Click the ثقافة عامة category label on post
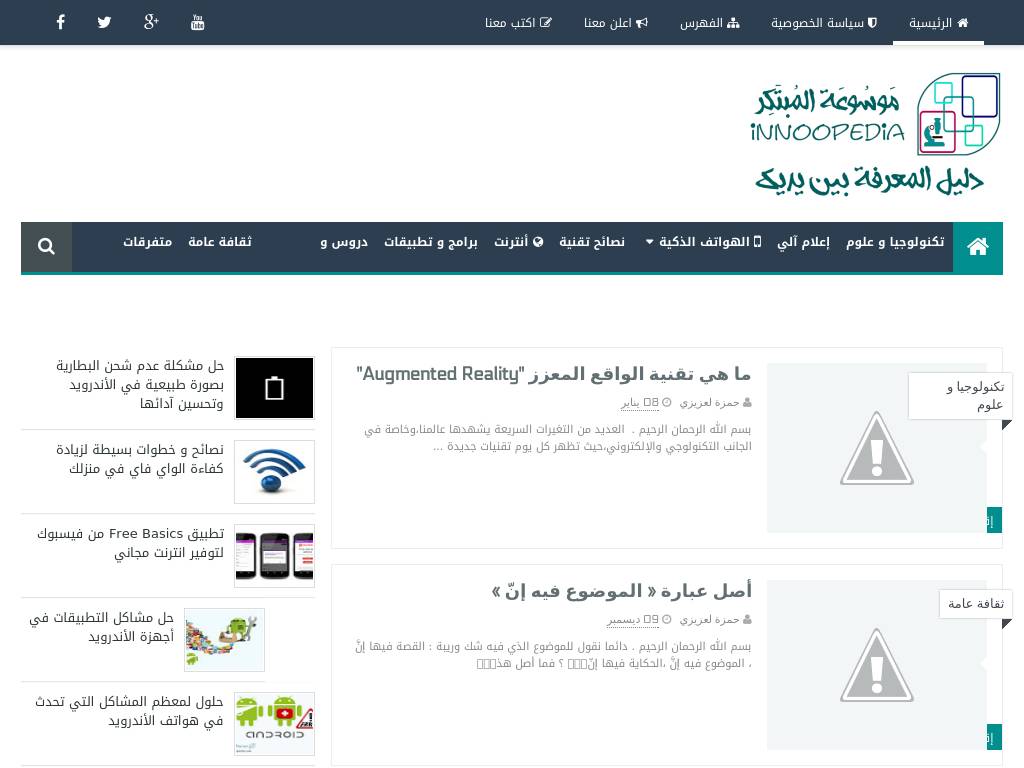Screen dimensions: 1024x768 (x=975, y=604)
